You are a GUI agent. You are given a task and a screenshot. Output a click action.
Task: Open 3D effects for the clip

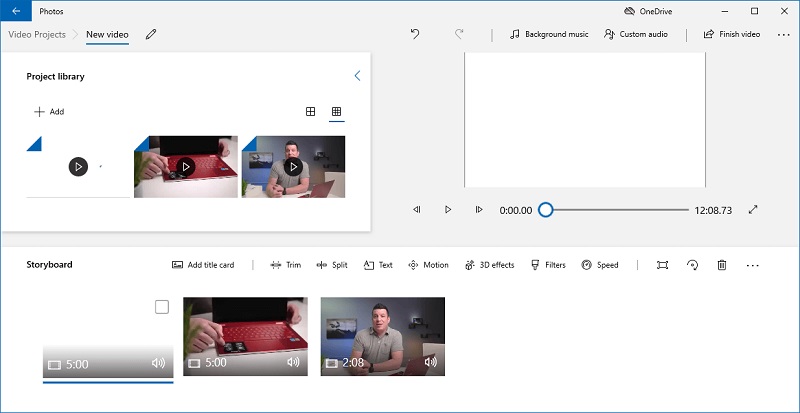click(489, 265)
